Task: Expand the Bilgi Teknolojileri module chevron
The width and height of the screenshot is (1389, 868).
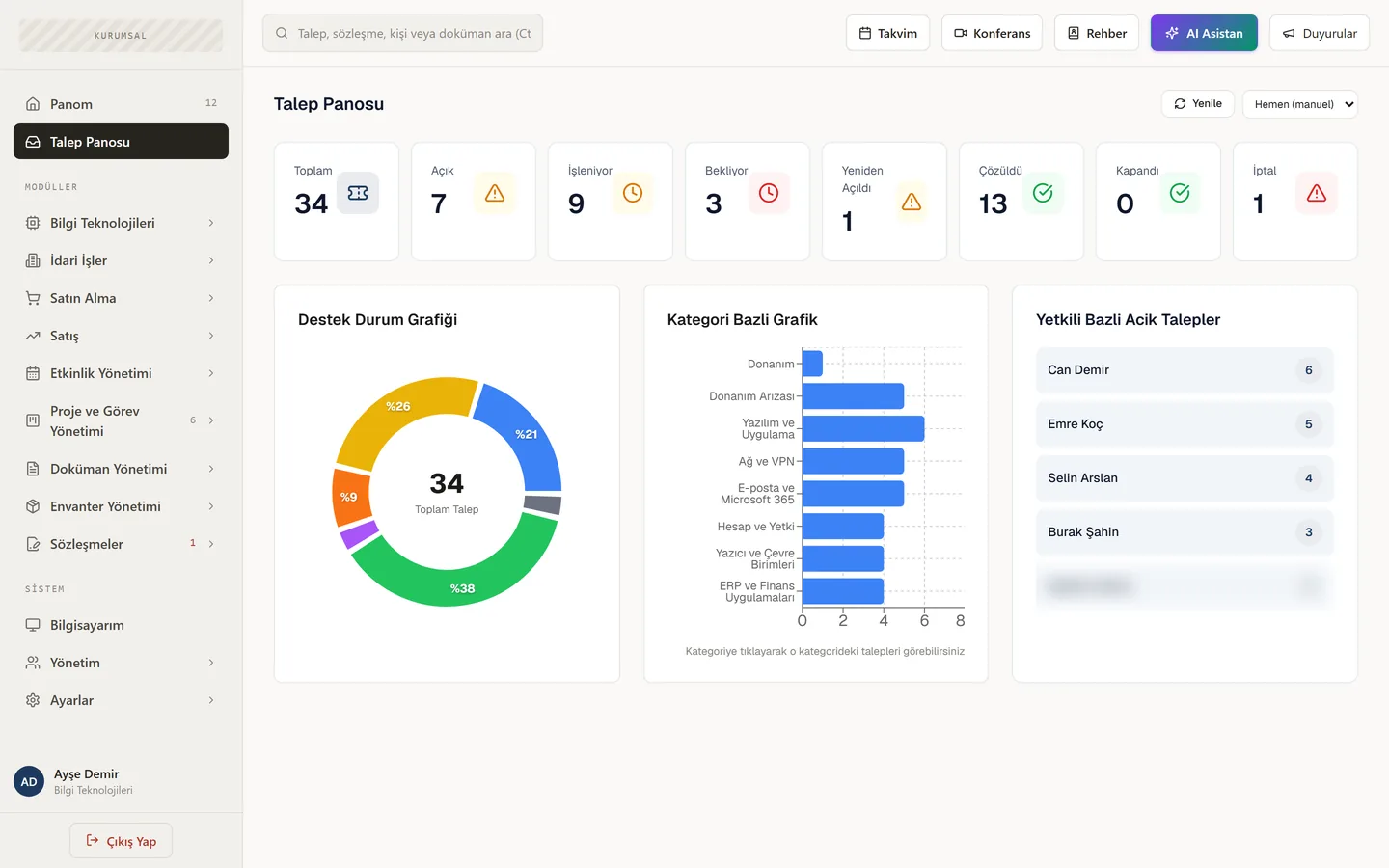Action: coord(211,223)
